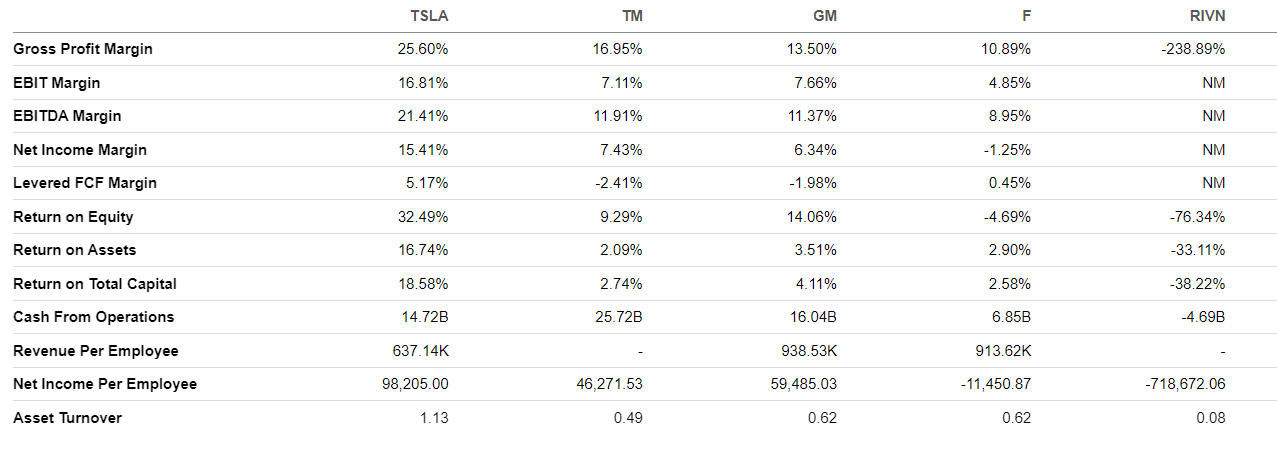Select the Revenue Per Employee label
Image resolution: width=1277 pixels, height=449 pixels.
(x=96, y=351)
